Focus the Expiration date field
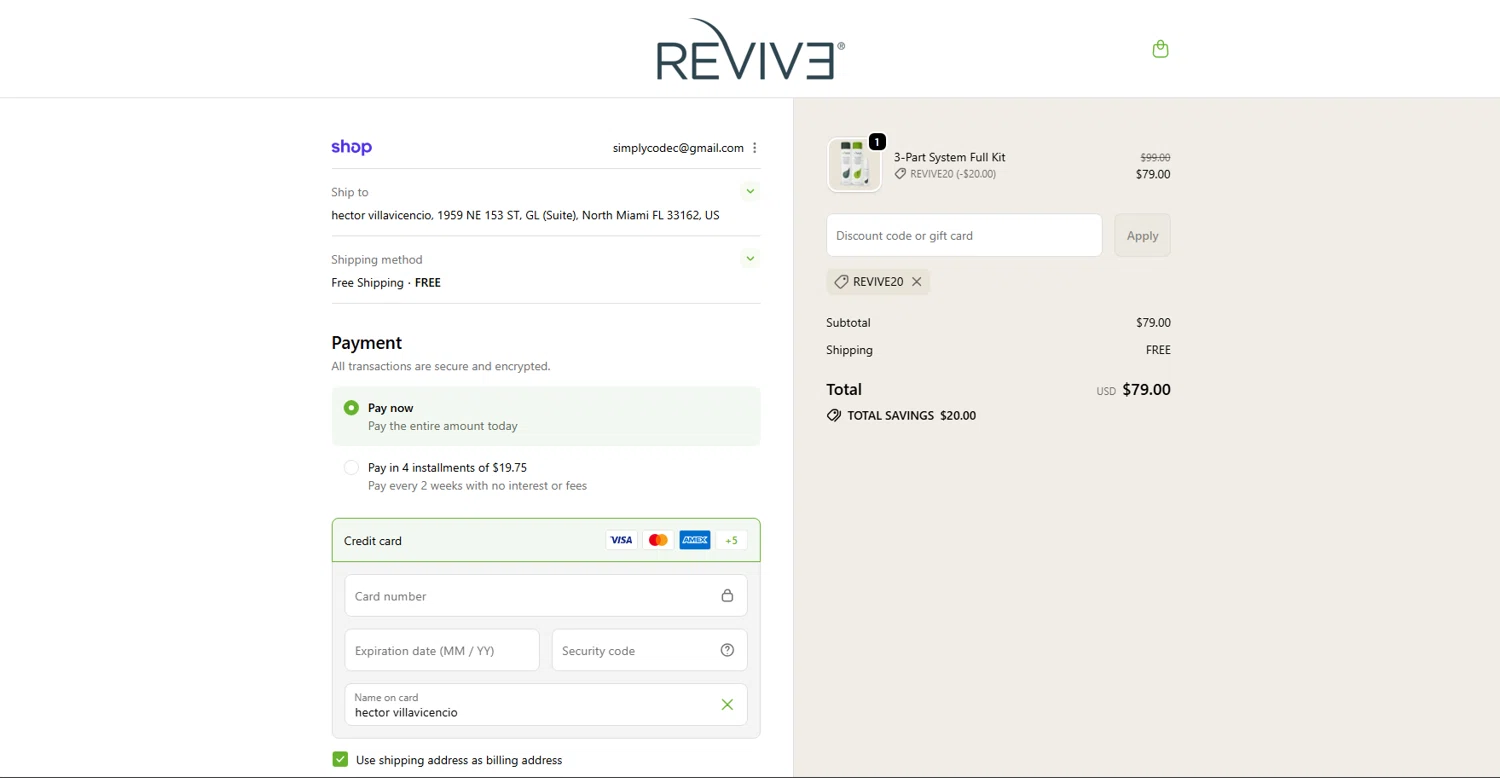 (x=442, y=650)
